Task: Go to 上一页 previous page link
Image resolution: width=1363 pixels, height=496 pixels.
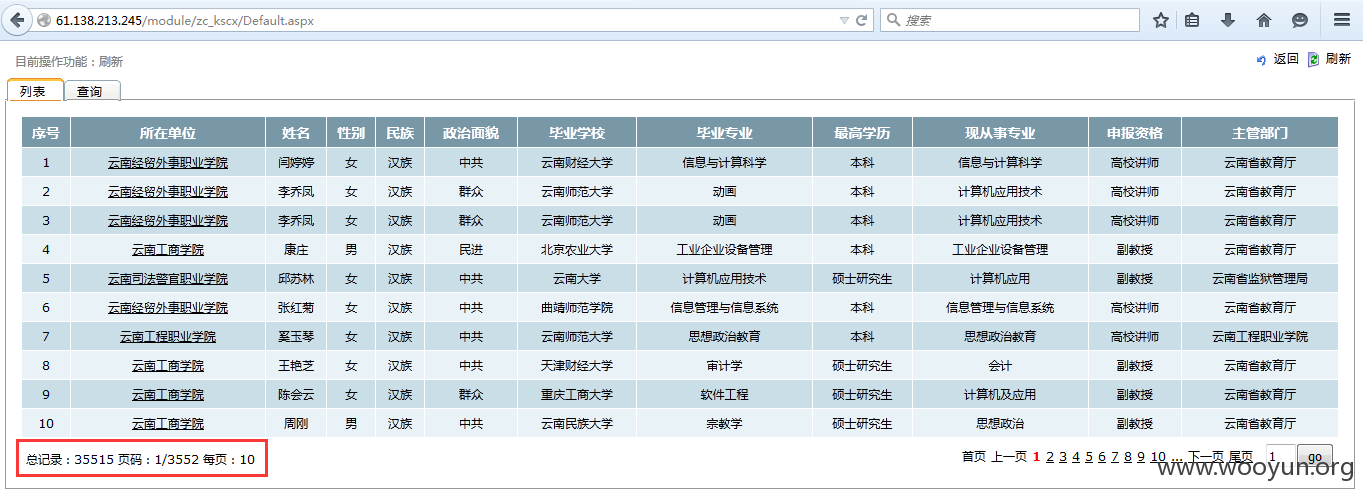Action: pos(1009,457)
